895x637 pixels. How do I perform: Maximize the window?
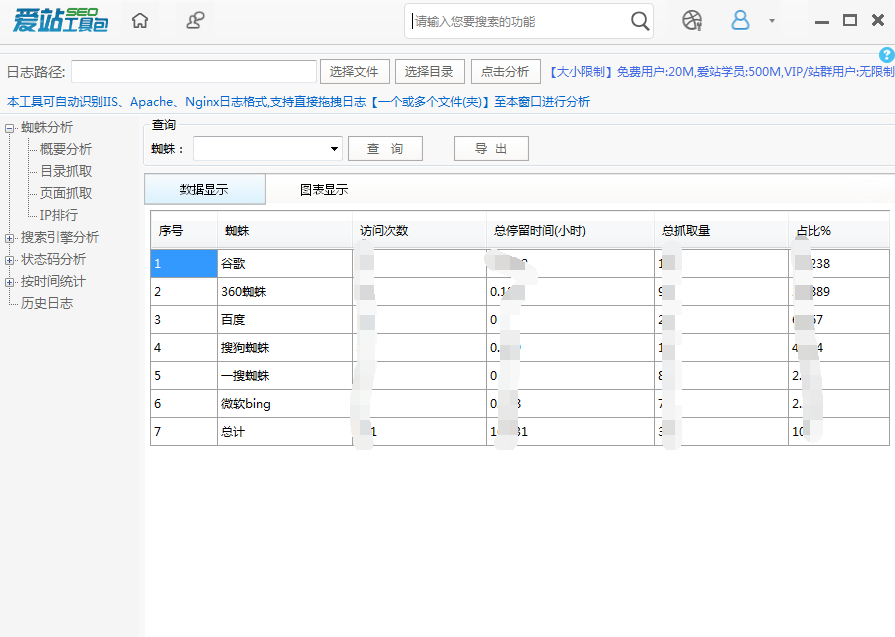point(850,21)
